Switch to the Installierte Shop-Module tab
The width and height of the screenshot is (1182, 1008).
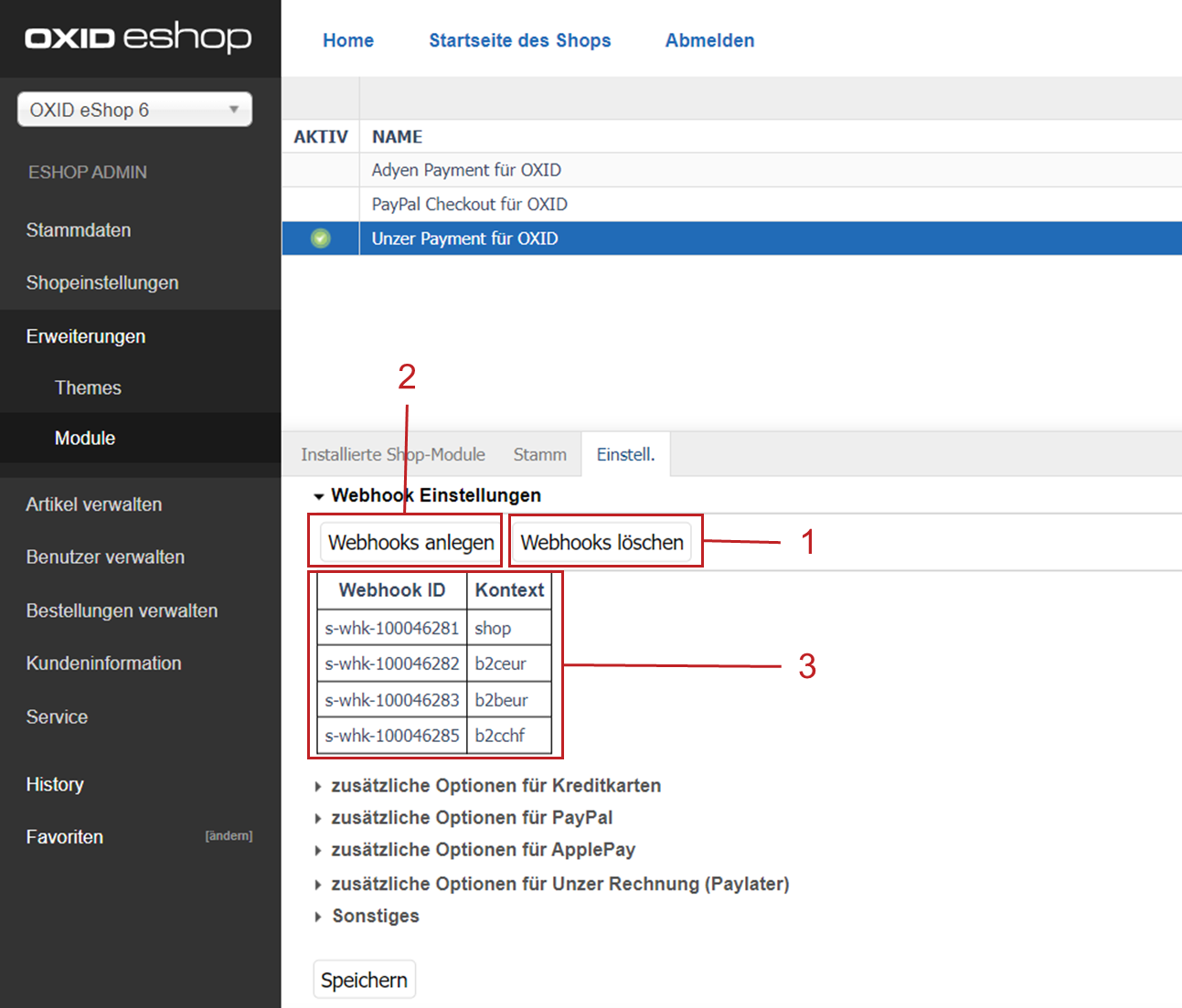click(393, 454)
